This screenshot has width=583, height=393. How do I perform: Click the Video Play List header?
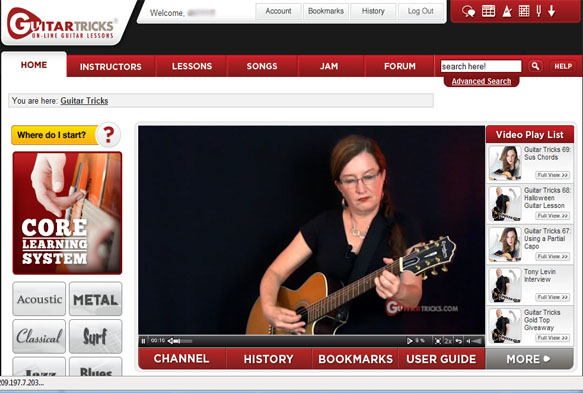[529, 135]
